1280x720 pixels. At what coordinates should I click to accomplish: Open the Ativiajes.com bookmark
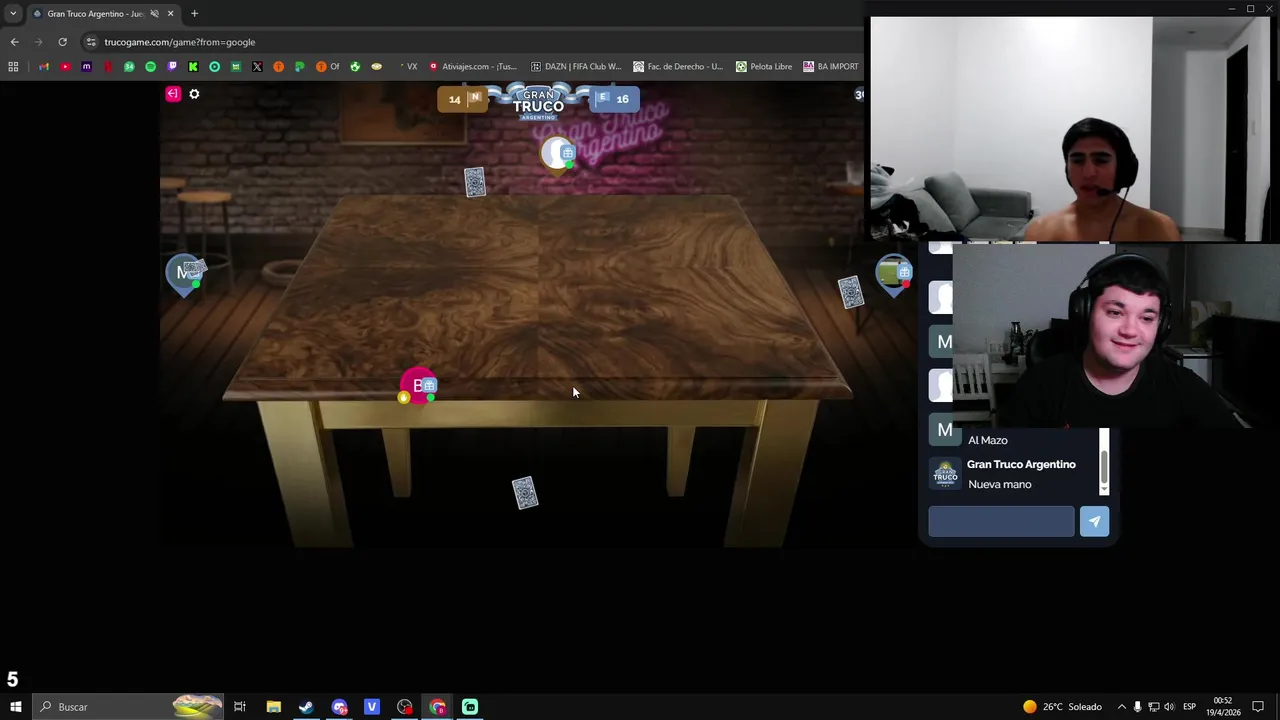(x=472, y=67)
